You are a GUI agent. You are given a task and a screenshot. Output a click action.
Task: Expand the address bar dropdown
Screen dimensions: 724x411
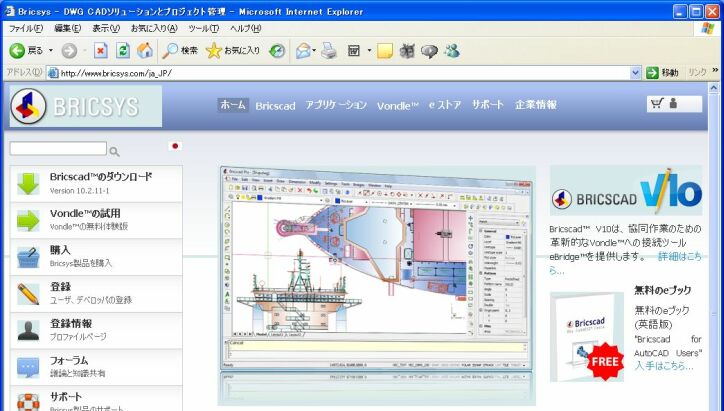coord(635,73)
